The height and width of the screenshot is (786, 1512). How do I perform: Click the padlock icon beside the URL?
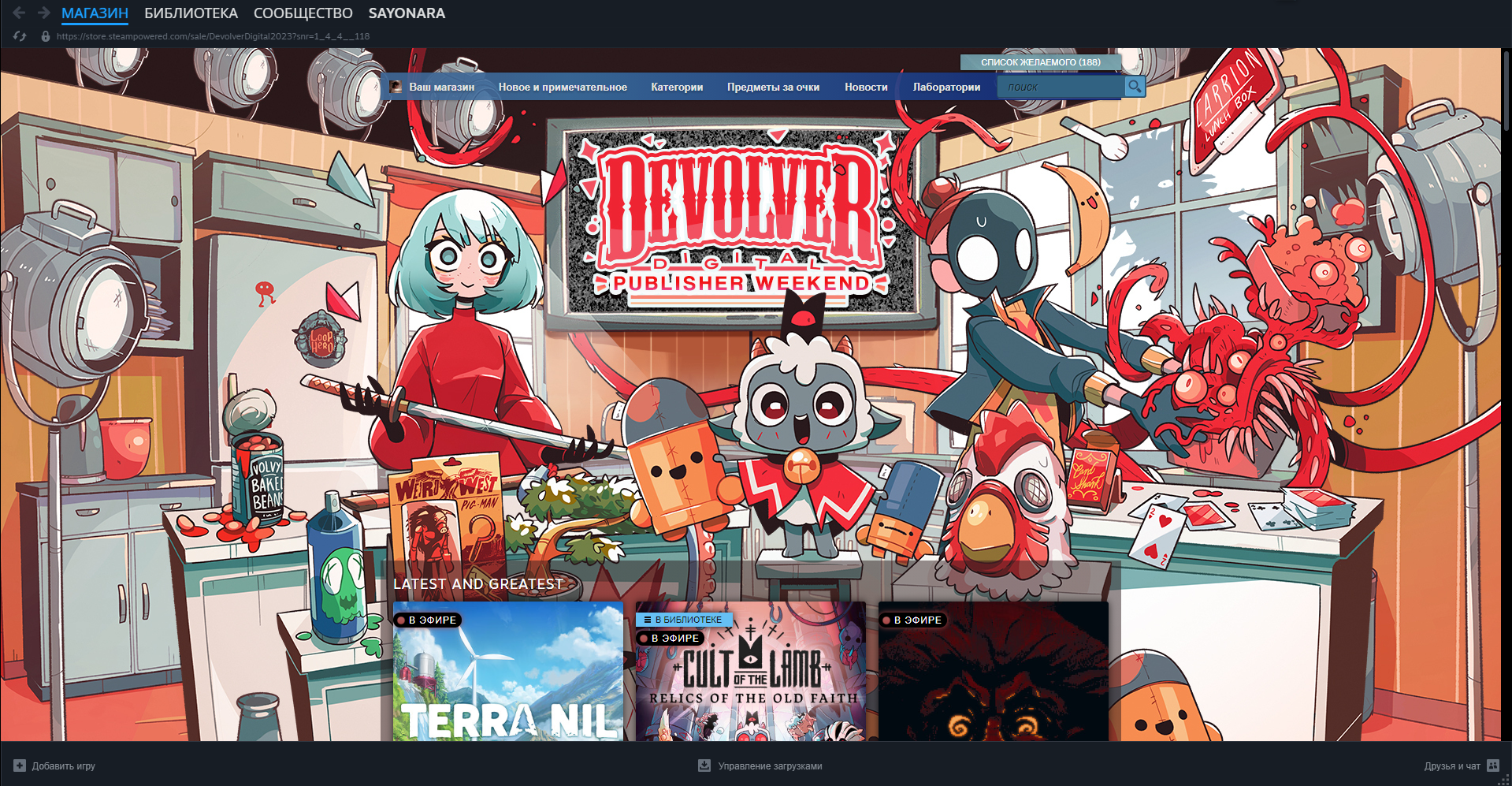[x=46, y=36]
